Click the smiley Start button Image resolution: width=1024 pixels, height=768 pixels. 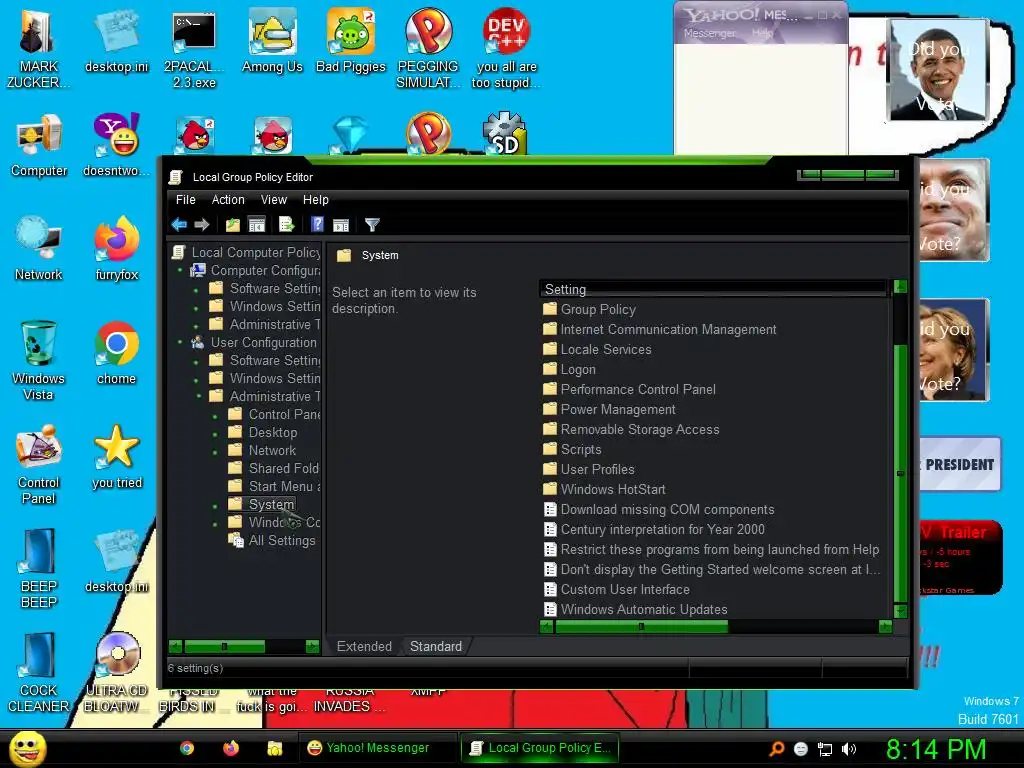point(28,748)
